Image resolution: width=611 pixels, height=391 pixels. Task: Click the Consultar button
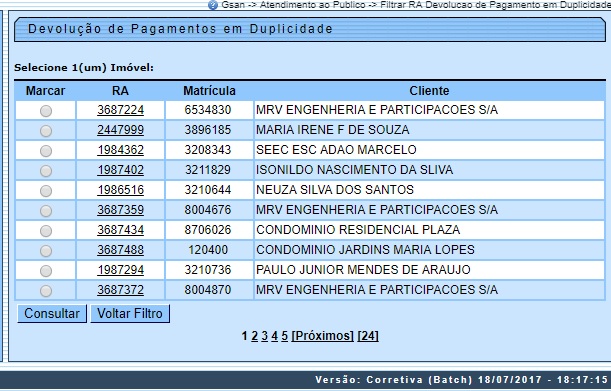click(x=52, y=313)
